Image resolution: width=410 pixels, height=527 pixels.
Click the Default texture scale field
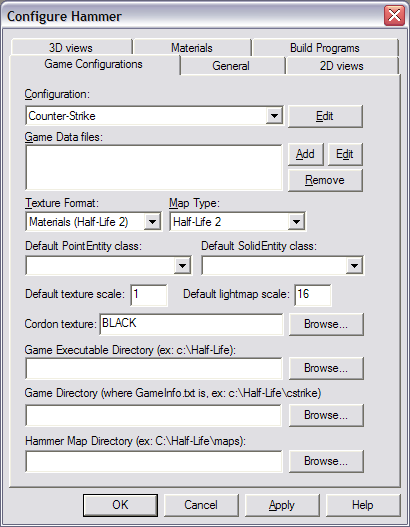[x=149, y=295]
